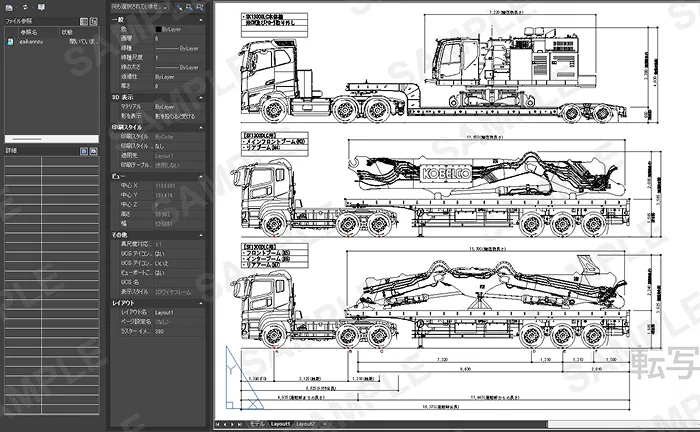The width and height of the screenshot is (700, 432).
Task: Click the UCS 名 value field
Action: [x=179, y=282]
